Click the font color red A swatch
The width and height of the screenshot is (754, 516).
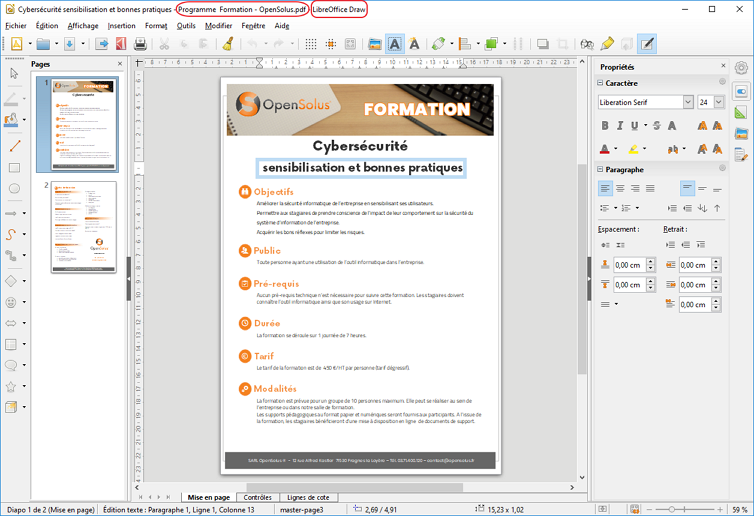tap(605, 149)
